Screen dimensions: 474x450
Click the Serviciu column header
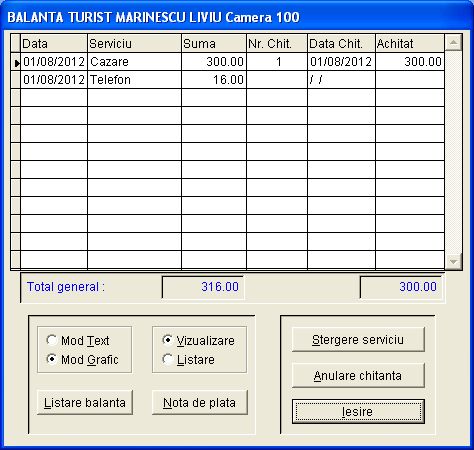tap(134, 44)
